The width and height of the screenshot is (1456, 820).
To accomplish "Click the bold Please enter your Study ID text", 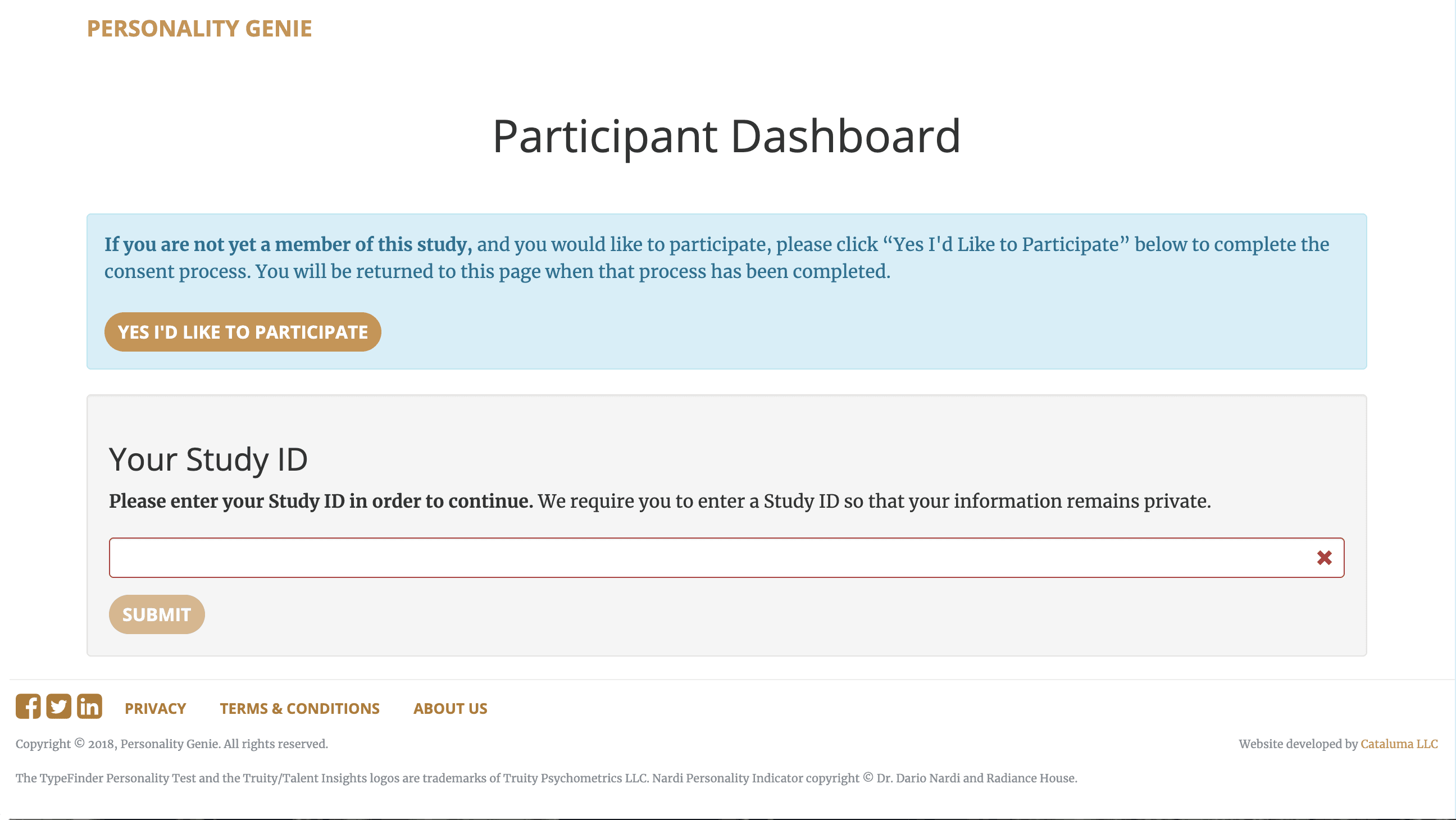I will pos(321,502).
